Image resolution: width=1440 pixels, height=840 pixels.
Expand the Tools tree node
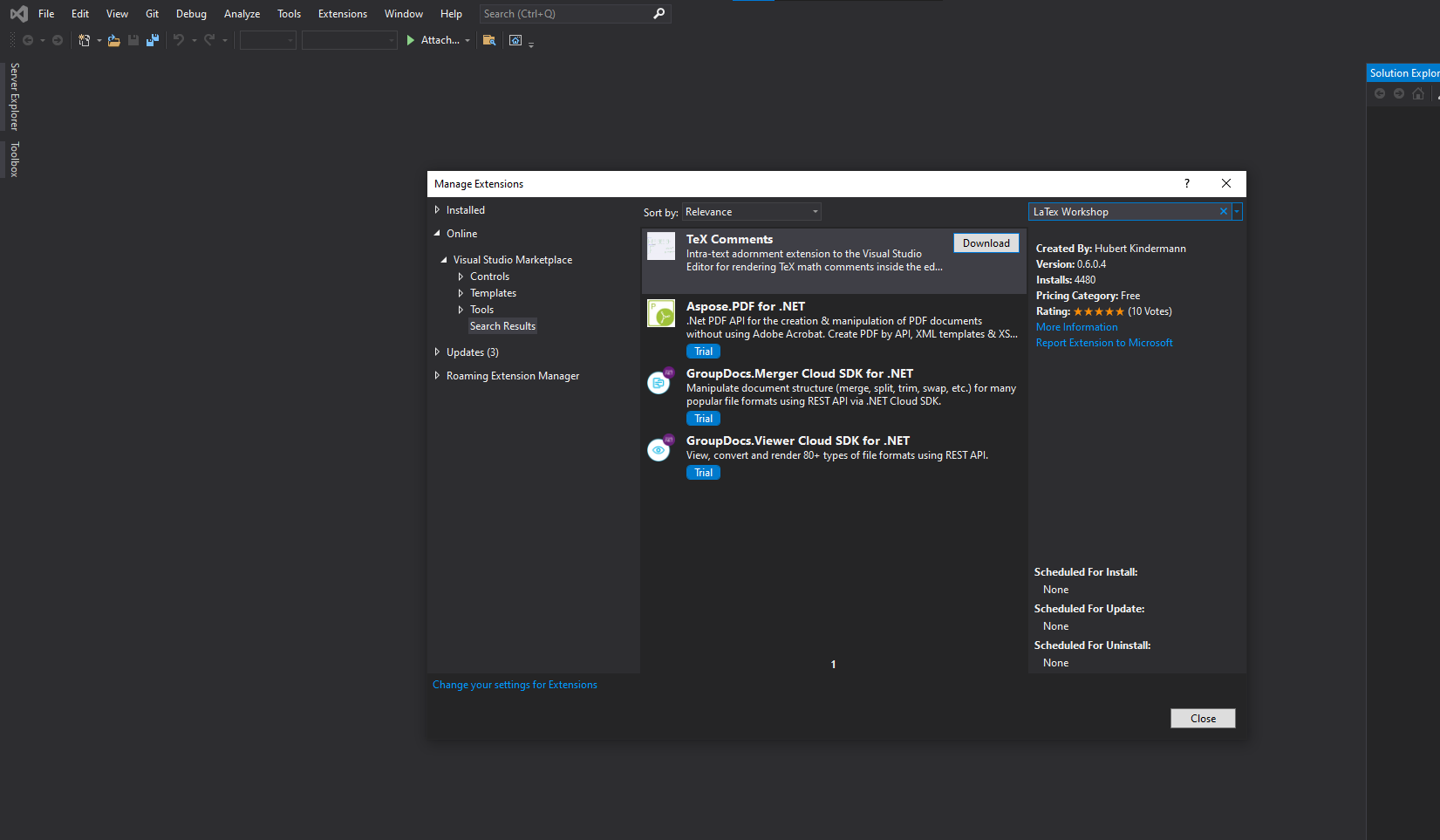coord(461,310)
